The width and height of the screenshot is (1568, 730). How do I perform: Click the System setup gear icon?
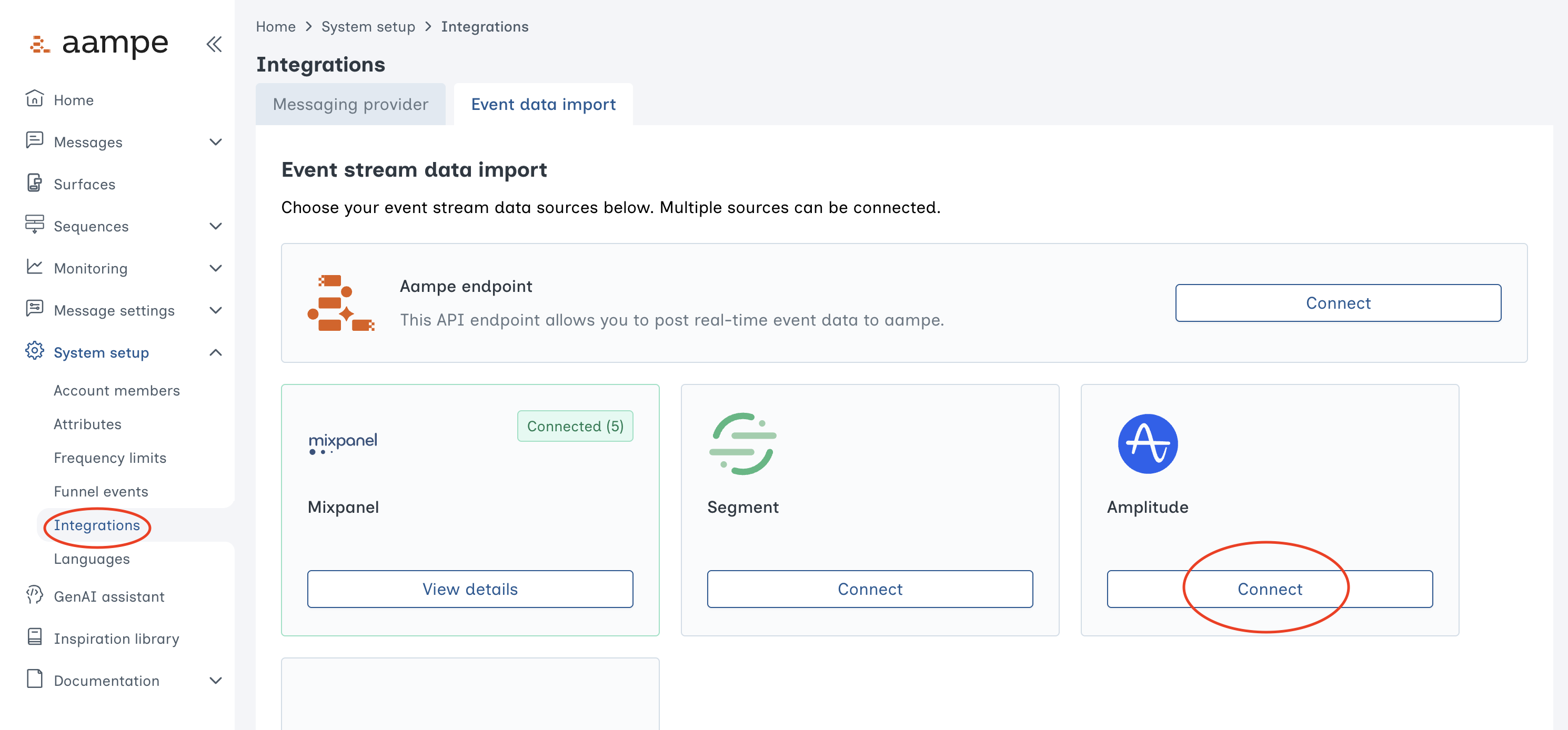click(34, 351)
